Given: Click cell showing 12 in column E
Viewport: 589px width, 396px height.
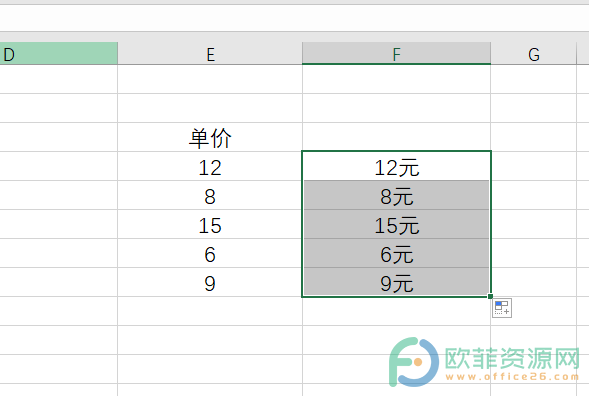Looking at the screenshot, I should click(210, 166).
